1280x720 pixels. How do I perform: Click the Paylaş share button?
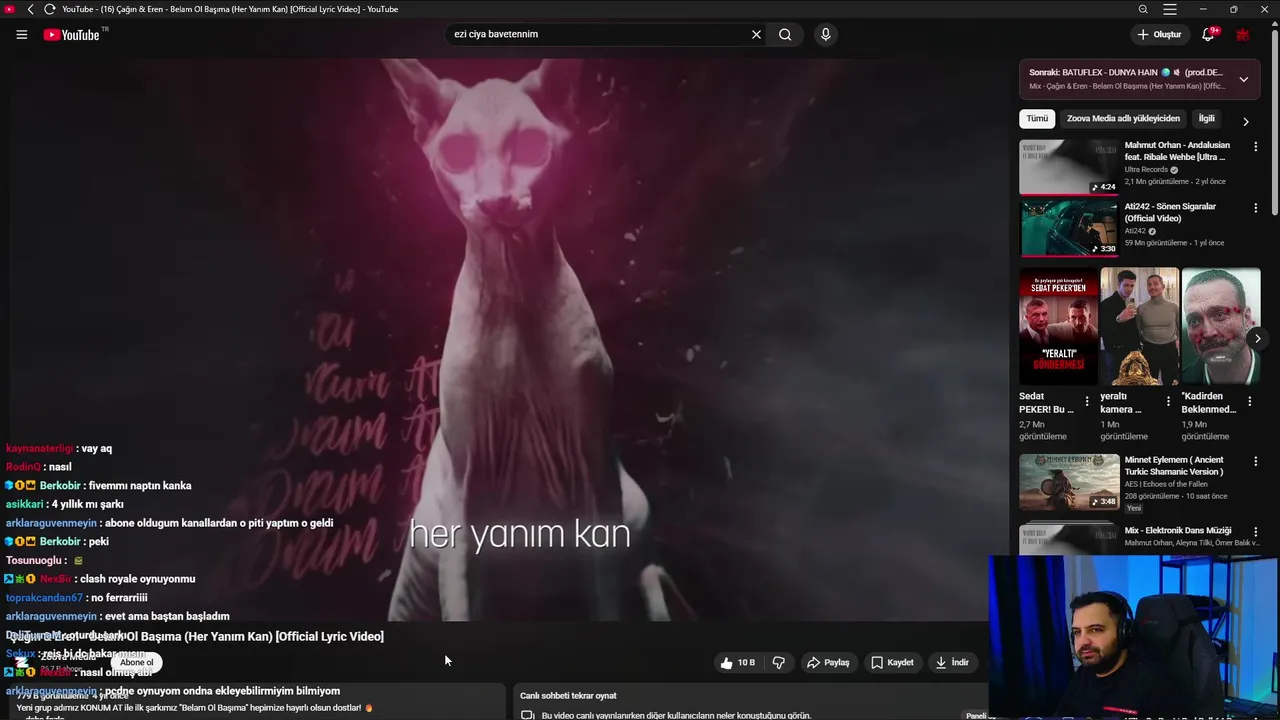[828, 662]
